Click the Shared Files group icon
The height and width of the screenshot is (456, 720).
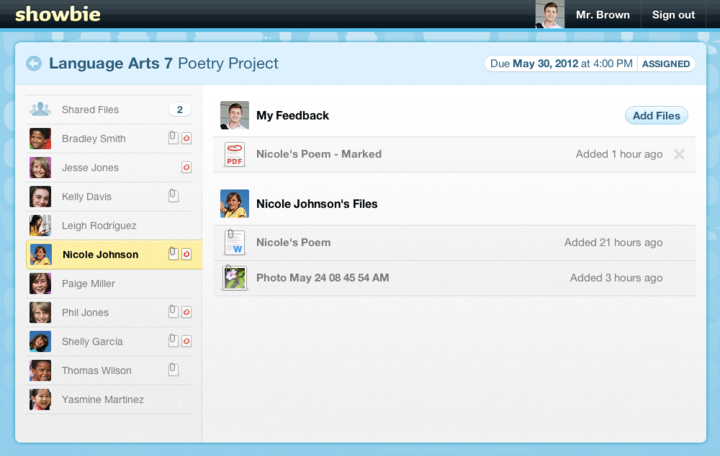click(40, 109)
